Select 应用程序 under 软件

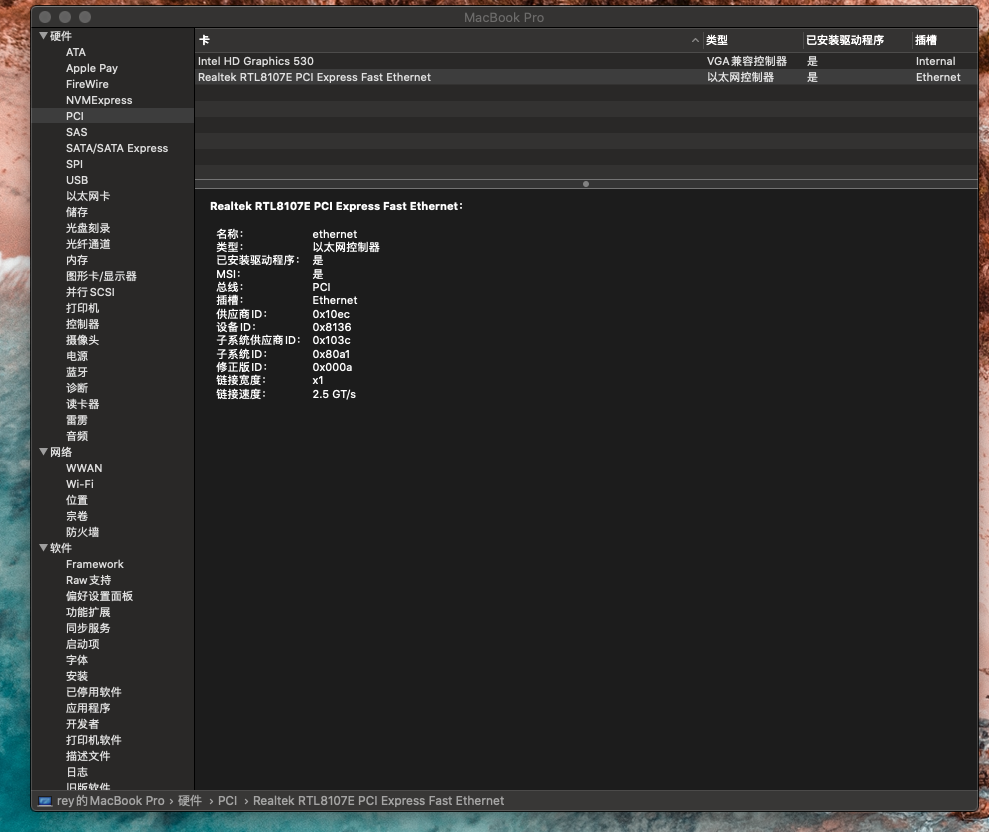tap(88, 708)
